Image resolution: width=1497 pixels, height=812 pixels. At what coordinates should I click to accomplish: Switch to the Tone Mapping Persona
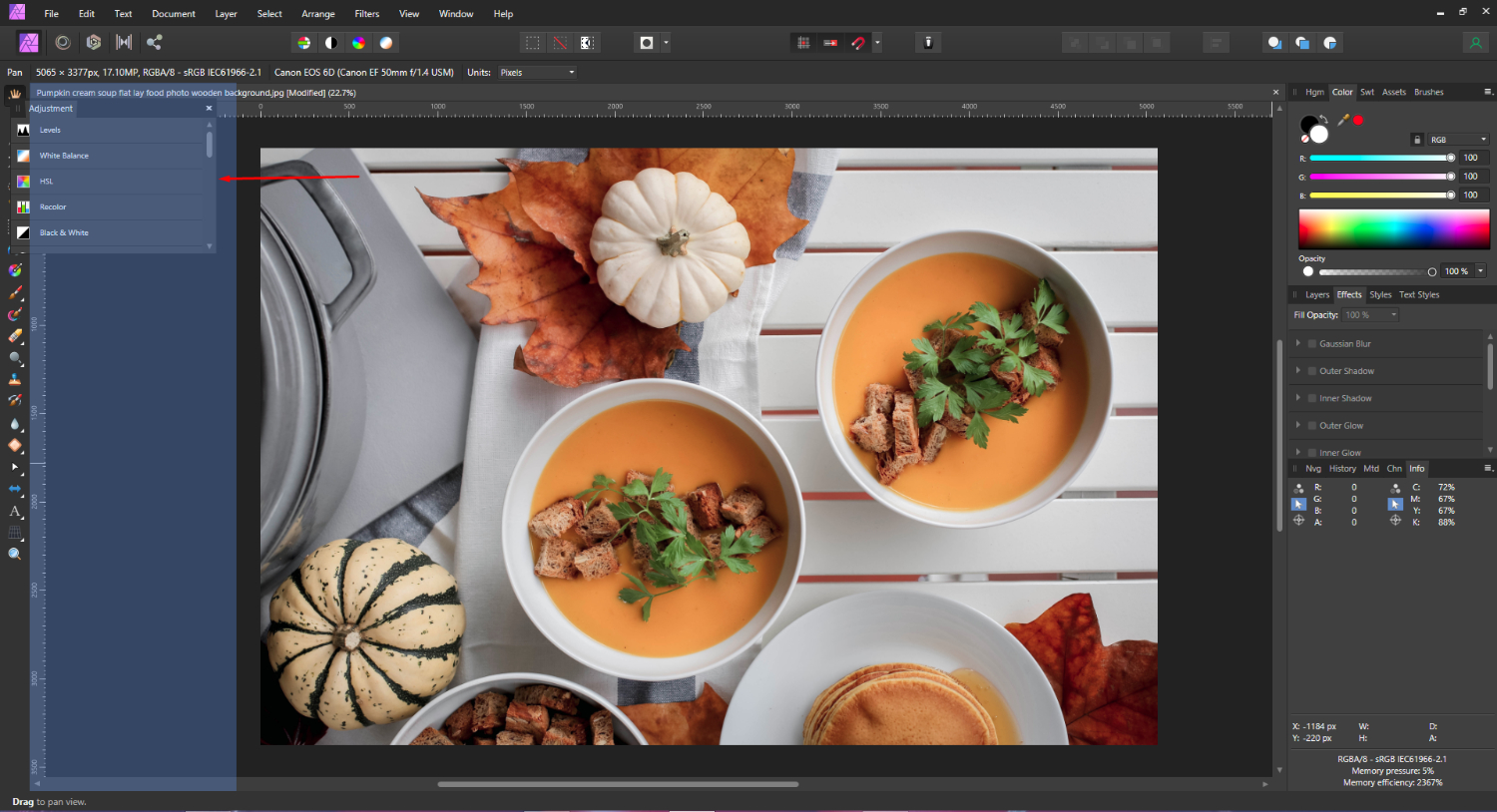pos(124,42)
